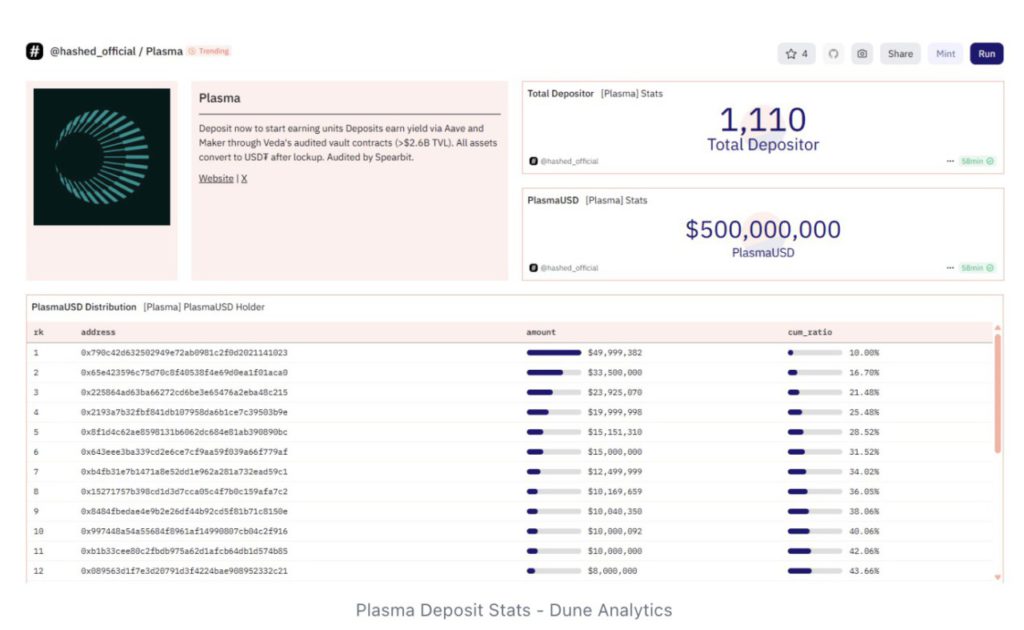Click the $12,499,999 amount cell
The height and width of the screenshot is (630, 1024).
615,471
